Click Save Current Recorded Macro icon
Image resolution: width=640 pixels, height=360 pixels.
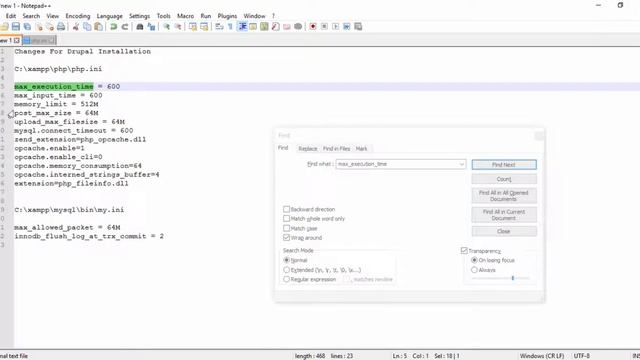click(x=358, y=27)
